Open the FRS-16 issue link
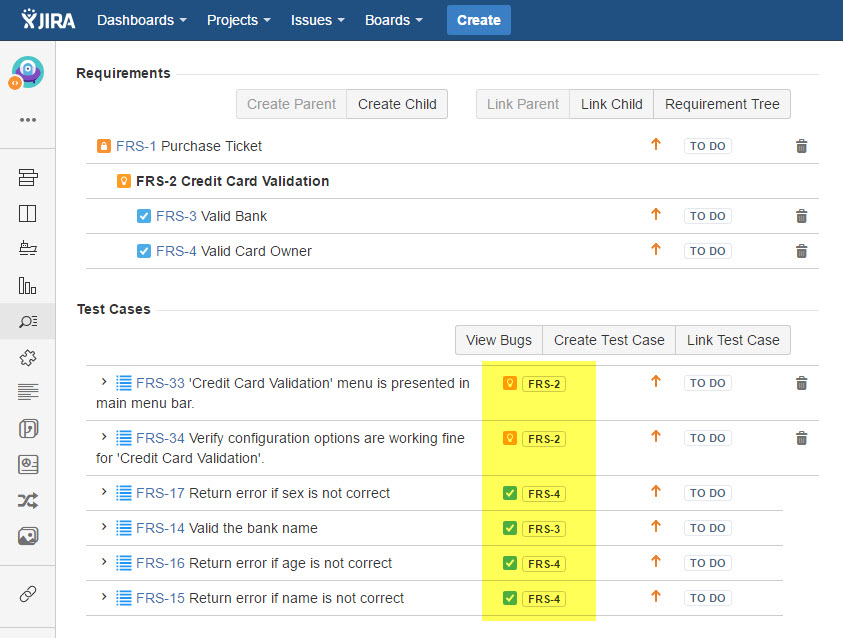This screenshot has height=638, width=843. 160,563
